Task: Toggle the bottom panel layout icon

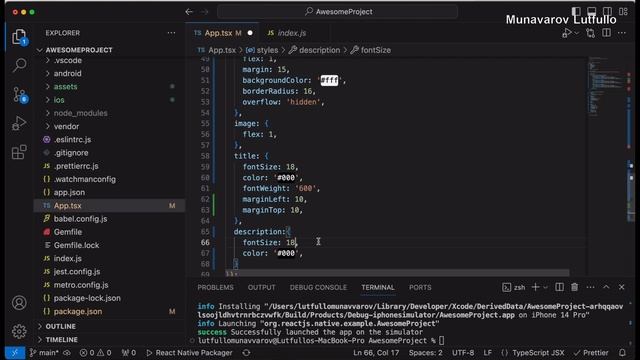Action: pos(591,11)
